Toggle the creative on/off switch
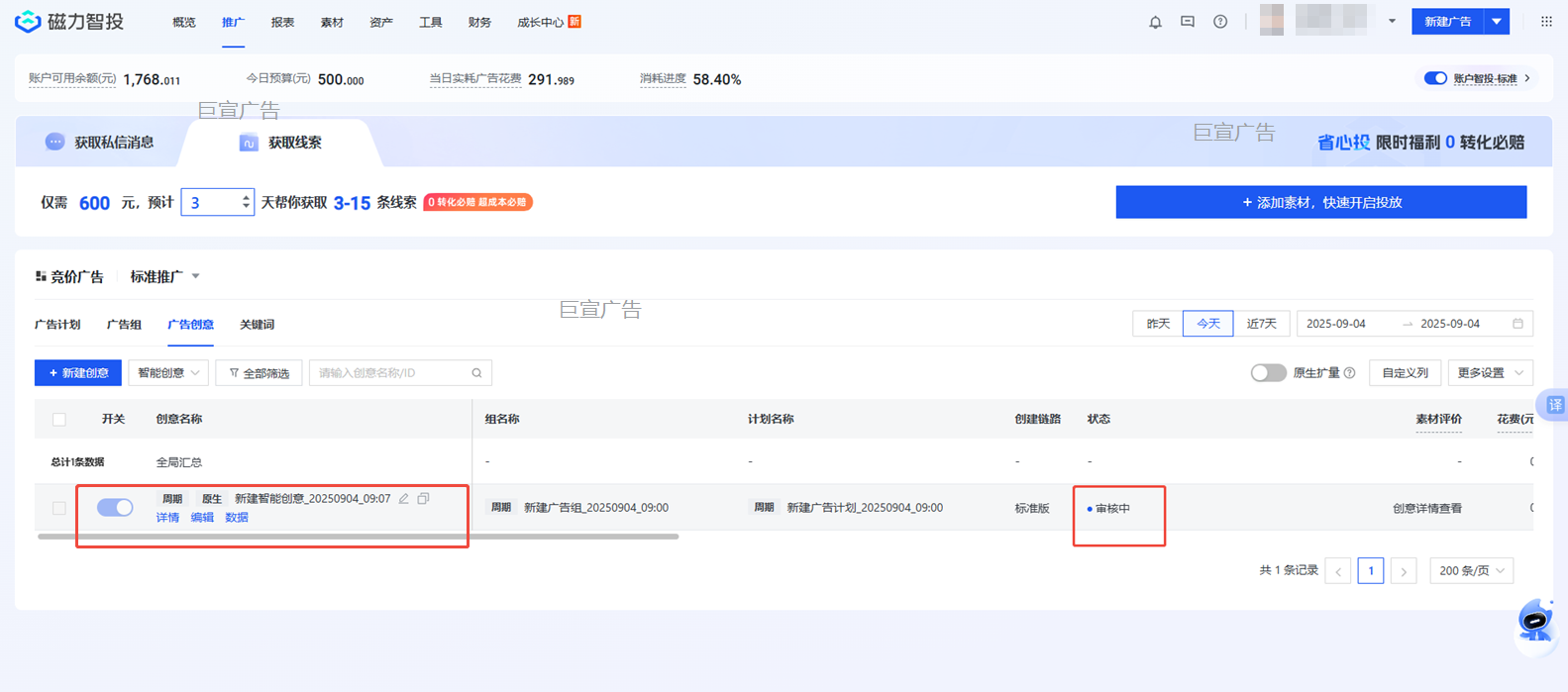This screenshot has height=692, width=1568. point(115,508)
